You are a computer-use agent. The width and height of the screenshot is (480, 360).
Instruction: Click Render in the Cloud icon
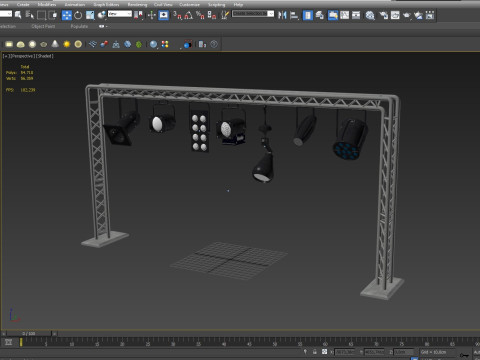pos(418,15)
